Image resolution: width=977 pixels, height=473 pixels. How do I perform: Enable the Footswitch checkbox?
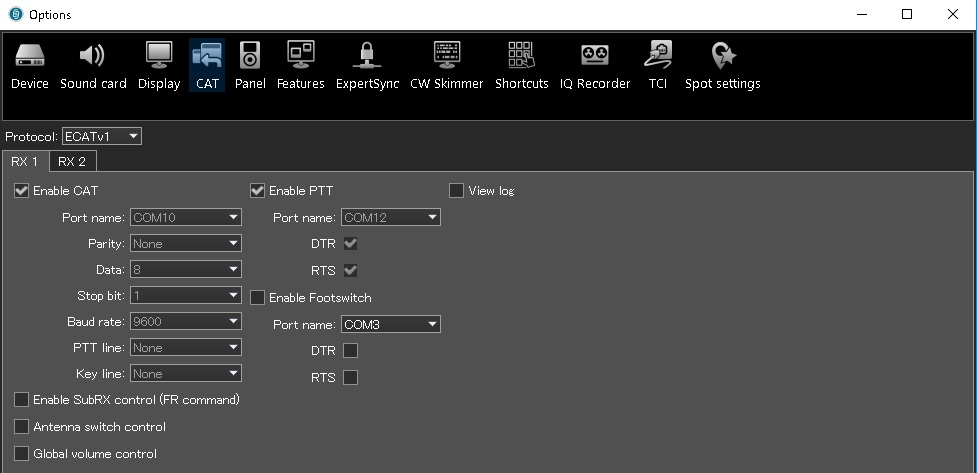click(x=257, y=298)
